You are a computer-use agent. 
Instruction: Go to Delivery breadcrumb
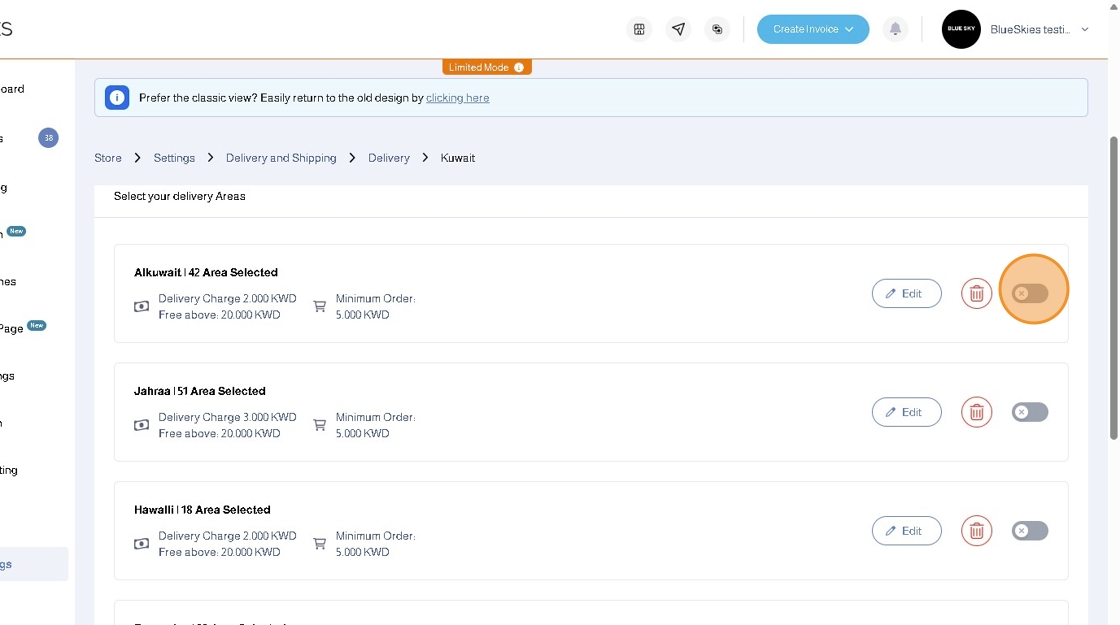pos(389,158)
